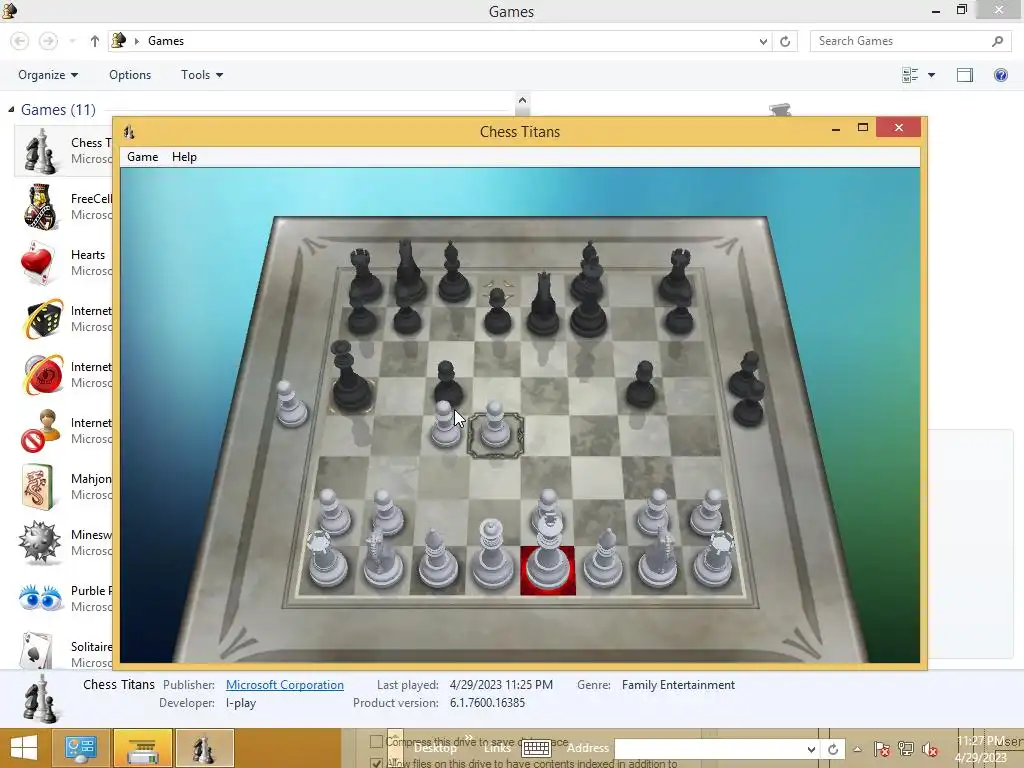
Task: Click the Chess Titans title bar icon
Action: click(x=129, y=132)
